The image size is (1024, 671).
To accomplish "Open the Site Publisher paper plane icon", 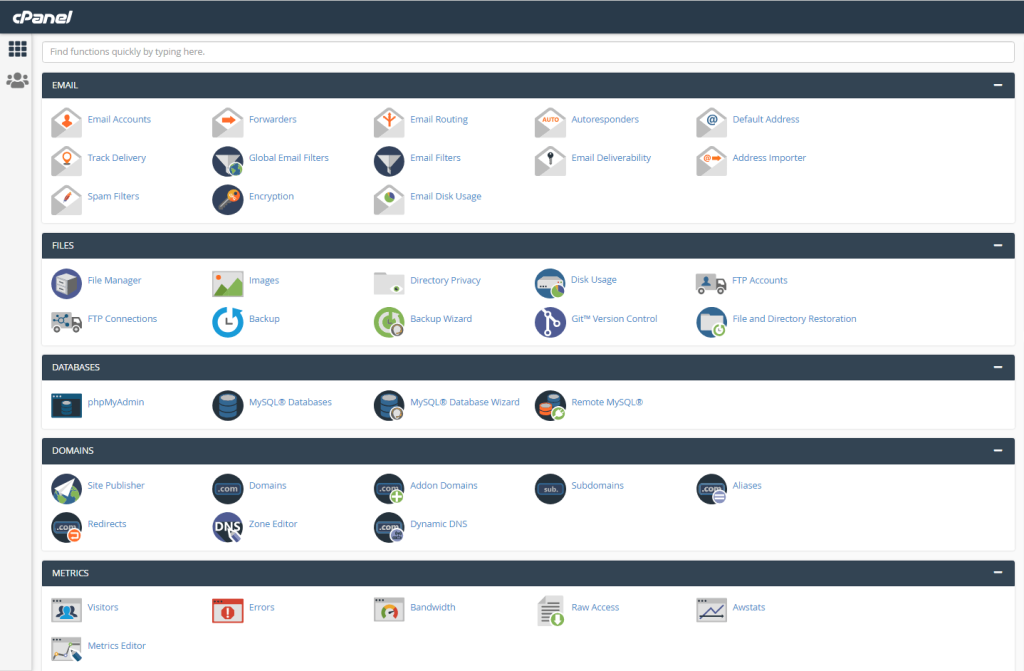I will pyautogui.click(x=67, y=487).
